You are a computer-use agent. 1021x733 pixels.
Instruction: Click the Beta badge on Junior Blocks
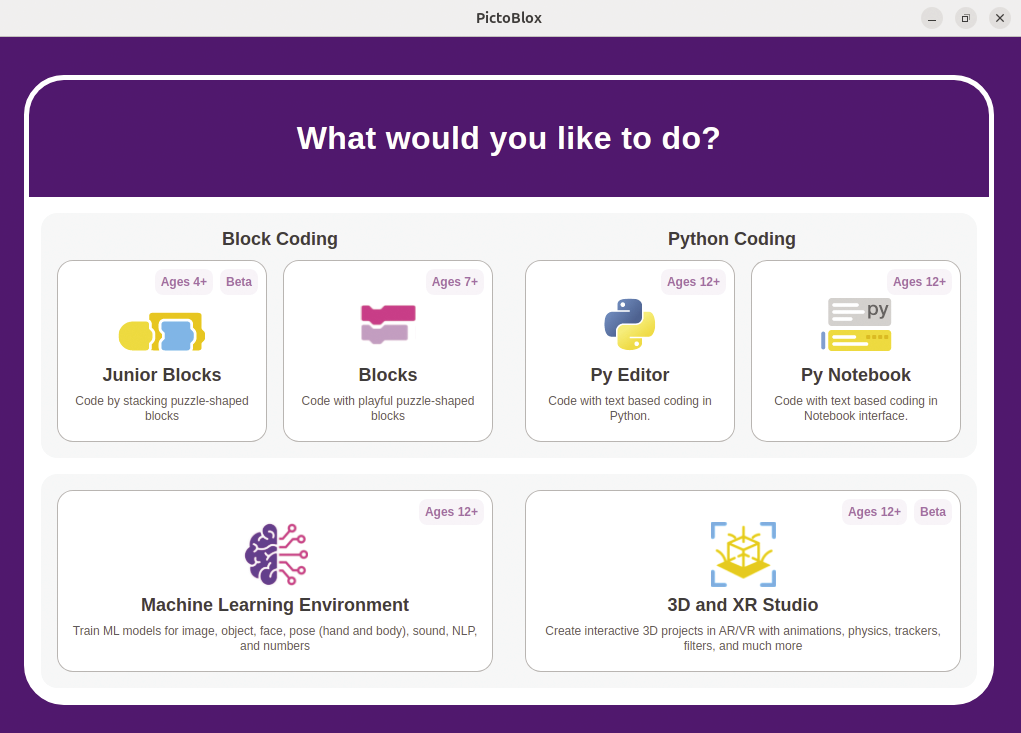[x=239, y=282]
